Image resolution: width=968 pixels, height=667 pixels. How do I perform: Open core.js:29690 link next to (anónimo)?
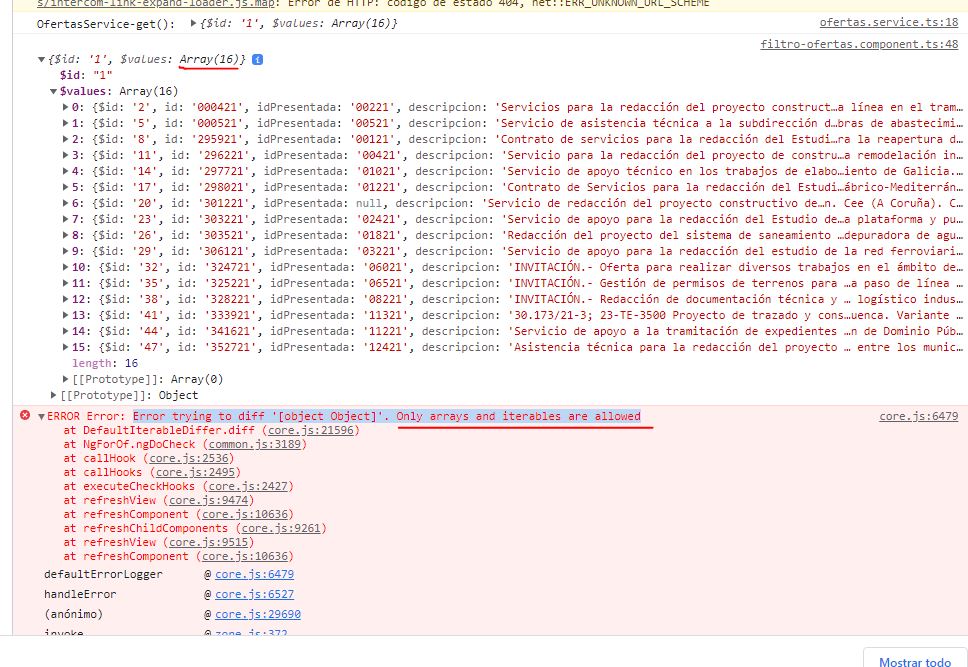(x=258, y=615)
